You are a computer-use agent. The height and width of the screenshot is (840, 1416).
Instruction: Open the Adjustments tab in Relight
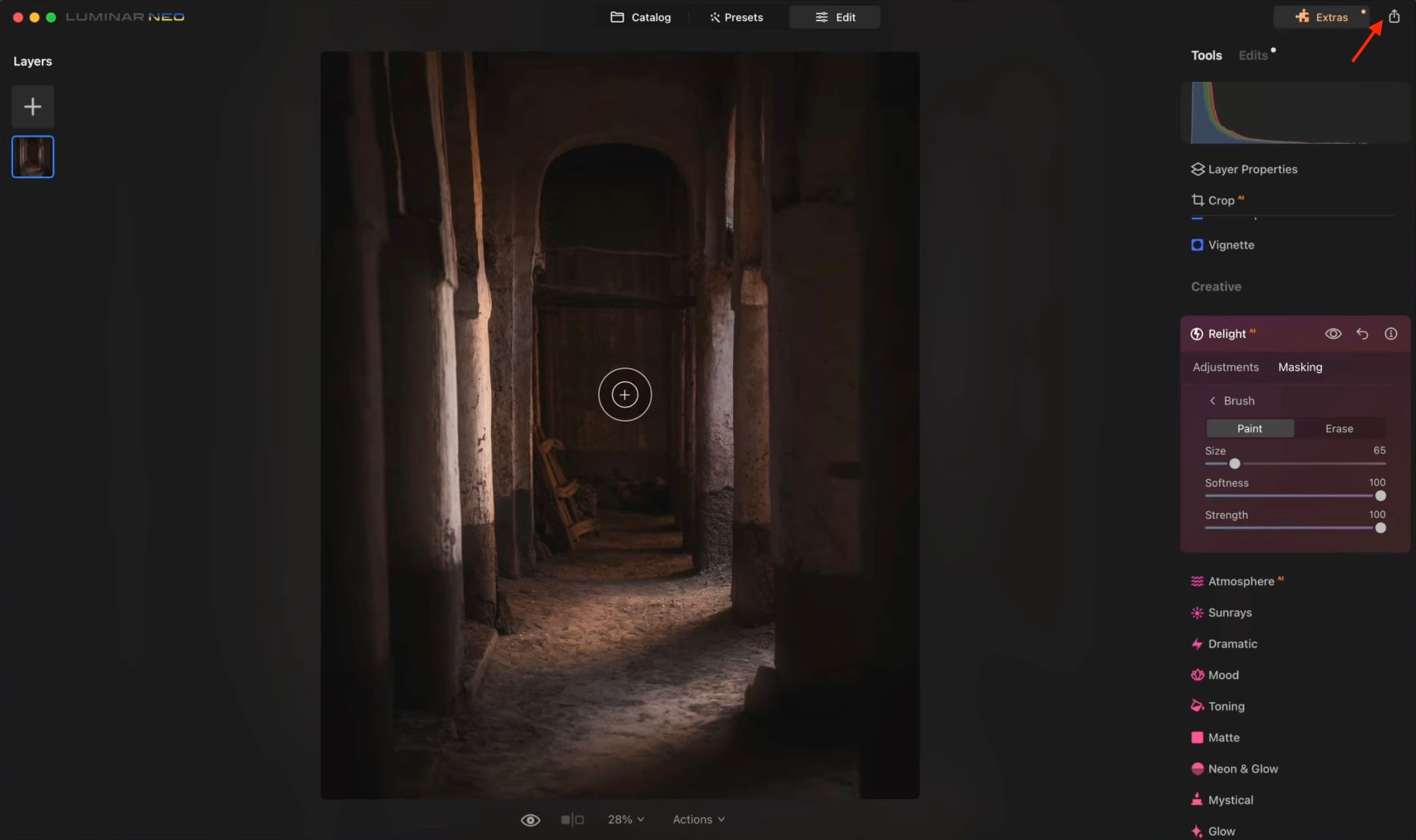point(1225,367)
